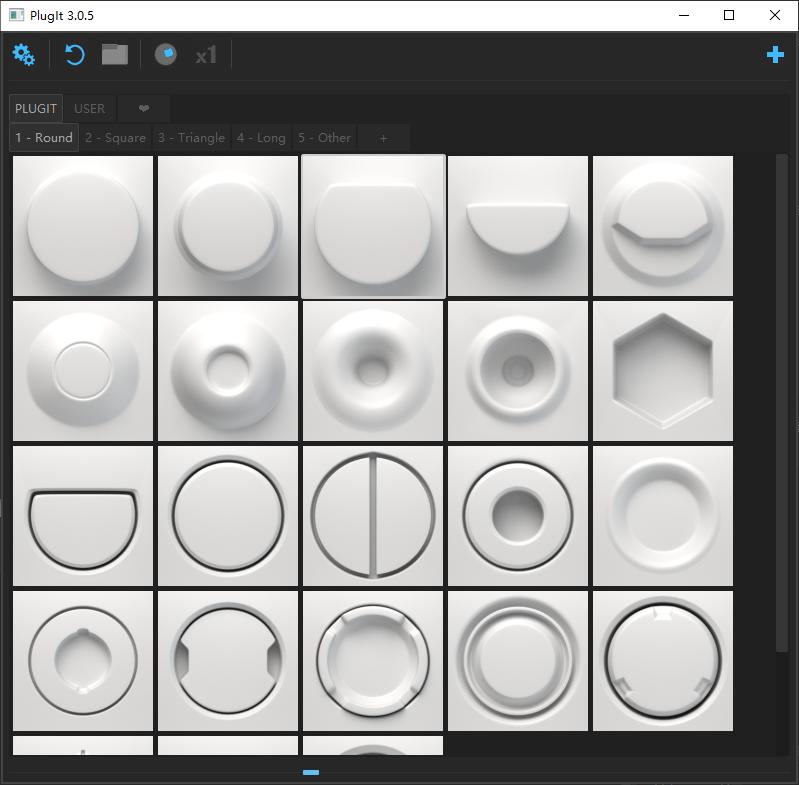Select the 3 - Triangle category
This screenshot has height=785, width=799.
(191, 138)
